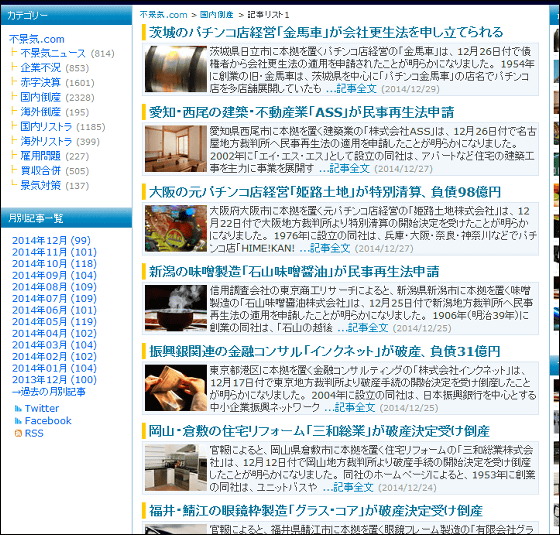Click the 金馬車 article thumbnail image
Image resolution: width=560 pixels, height=535 pixels.
click(x=176, y=69)
